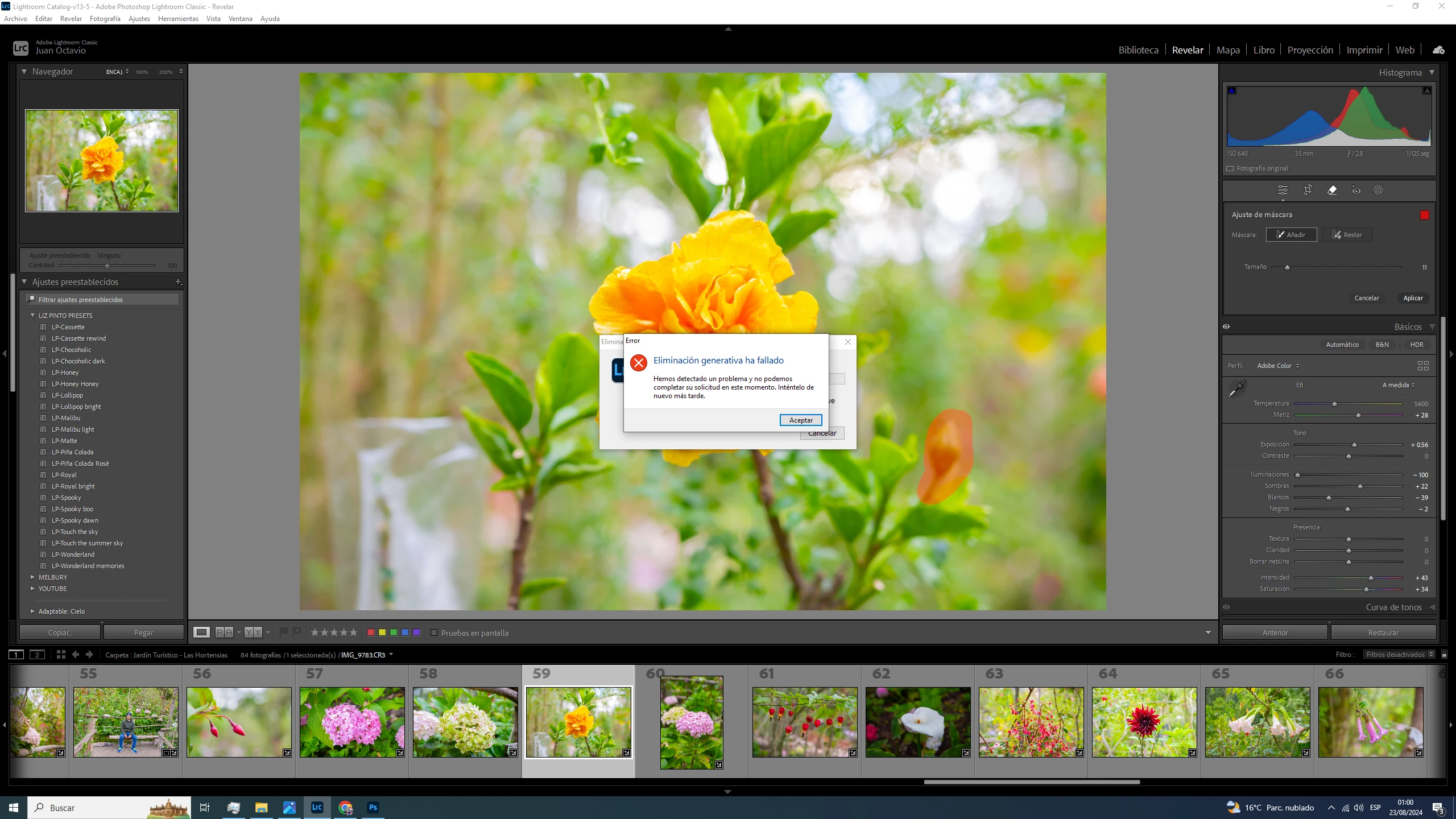Select the eraser Remove tool icon

pos(1332,190)
